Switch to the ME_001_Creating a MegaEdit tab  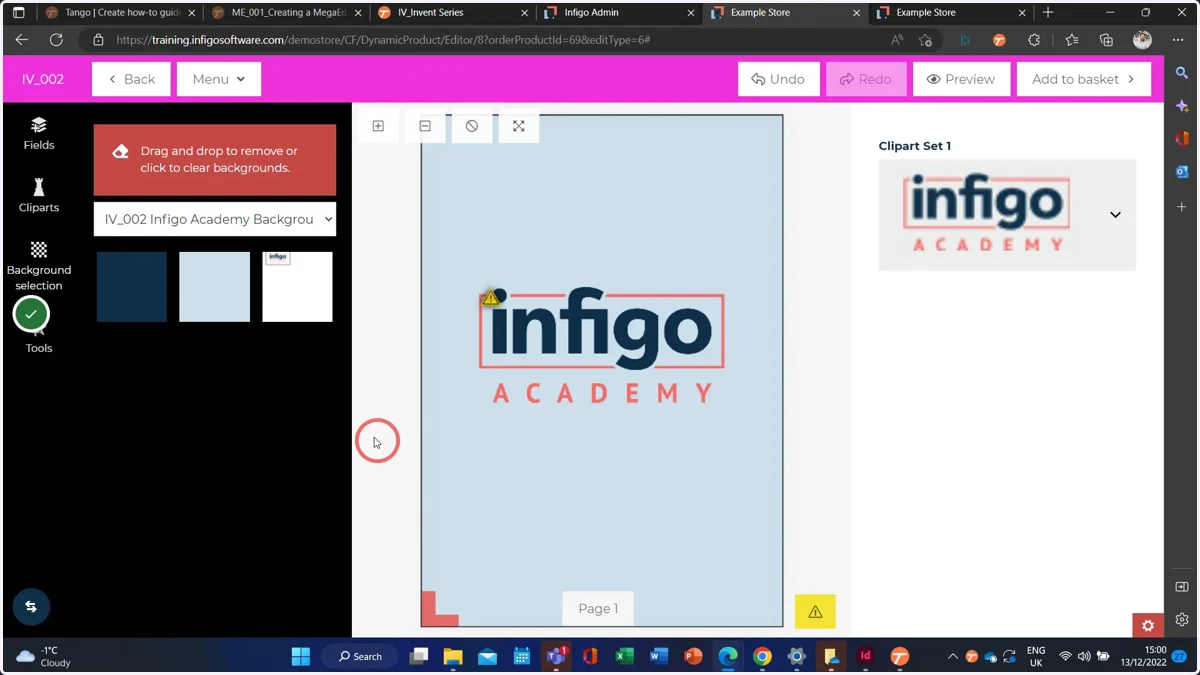tap(286, 13)
